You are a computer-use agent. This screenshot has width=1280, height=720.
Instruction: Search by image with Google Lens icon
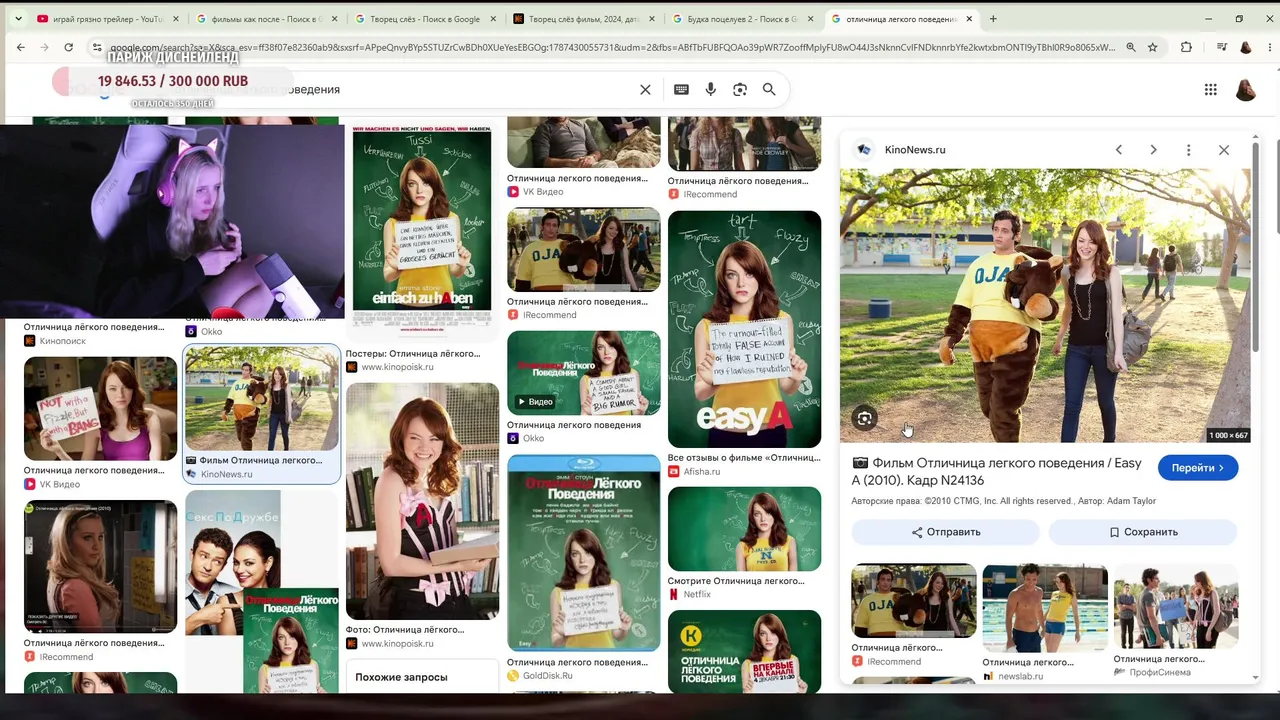point(740,90)
